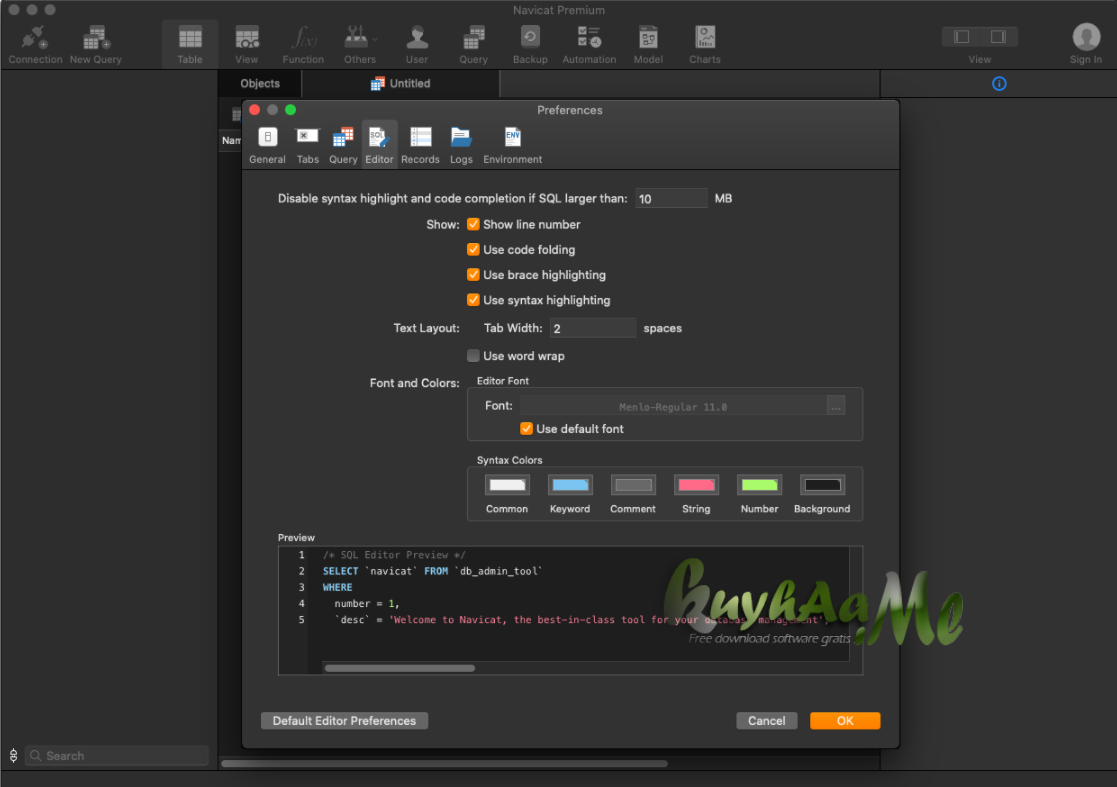Confirm preferences with OK button
Image resolution: width=1117 pixels, height=787 pixels.
pos(845,721)
